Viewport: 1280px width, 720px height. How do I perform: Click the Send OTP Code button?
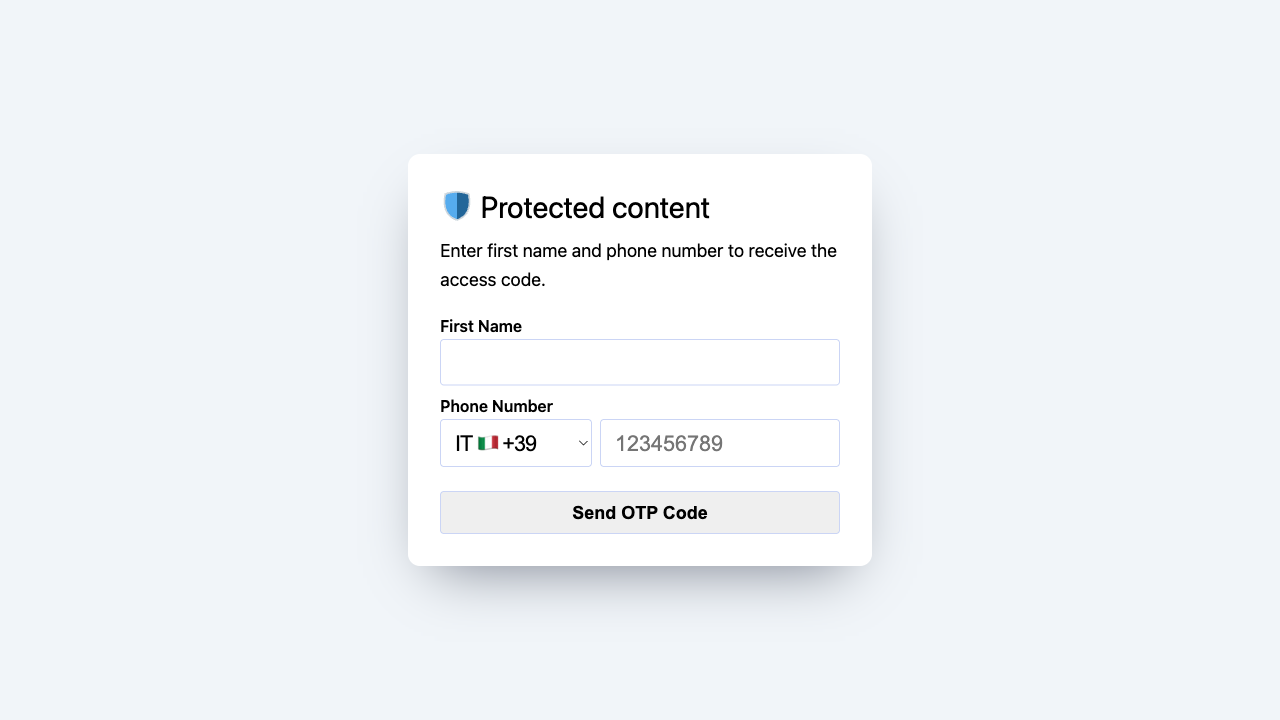point(639,512)
